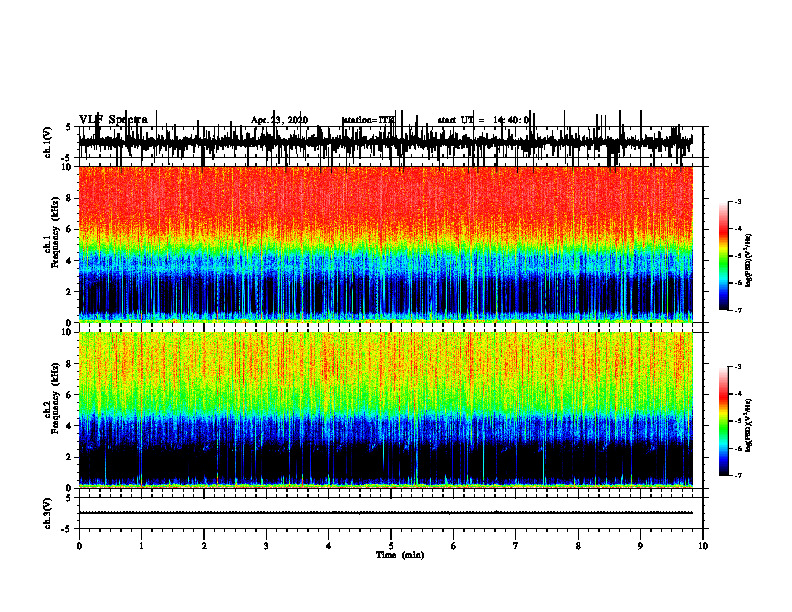
Task: Select the date text 'Apr. 23, 2020'
Action: coord(279,120)
